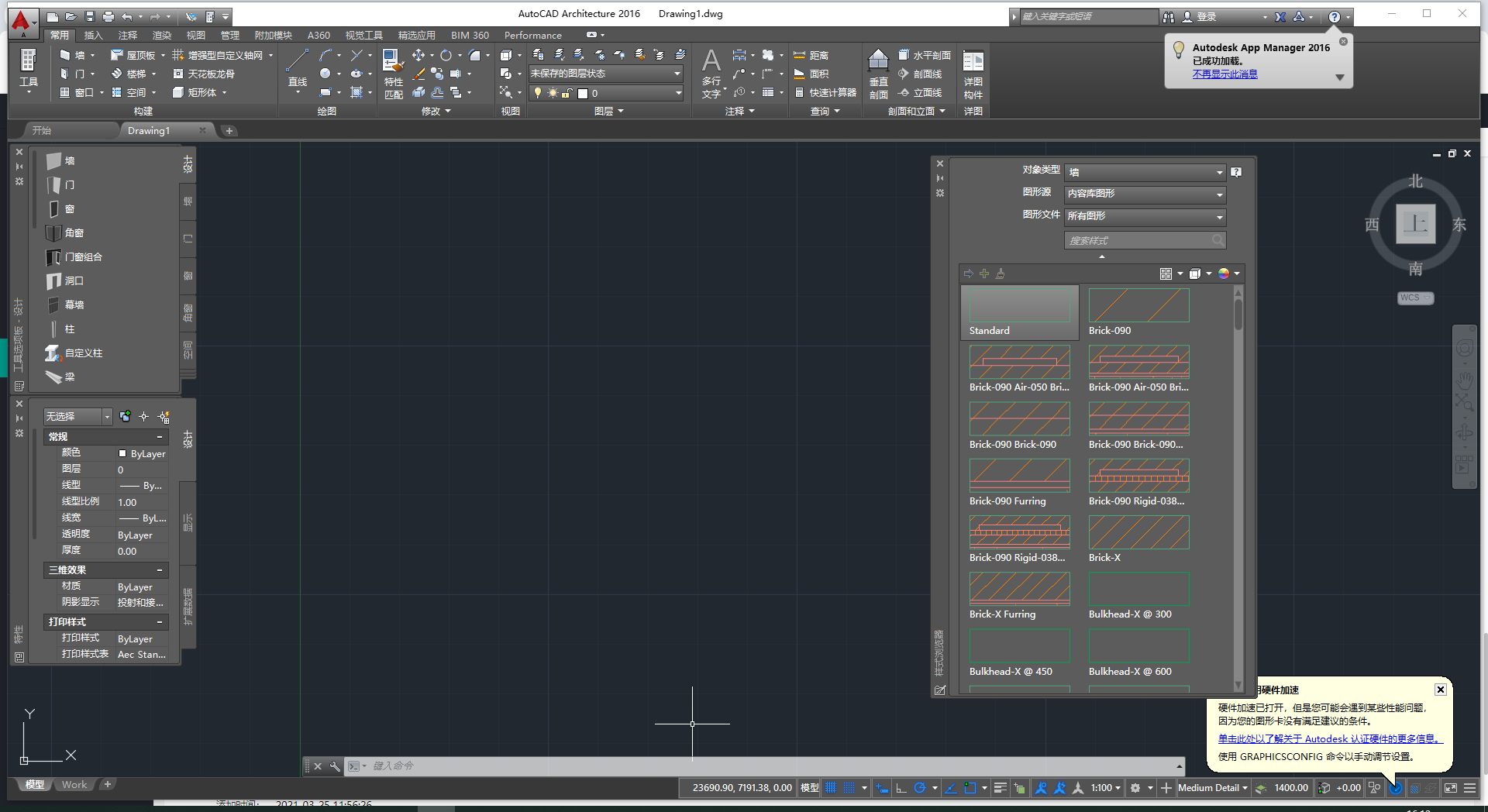
Task: Toggle 2D object snap in status bar
Action: coord(970,787)
